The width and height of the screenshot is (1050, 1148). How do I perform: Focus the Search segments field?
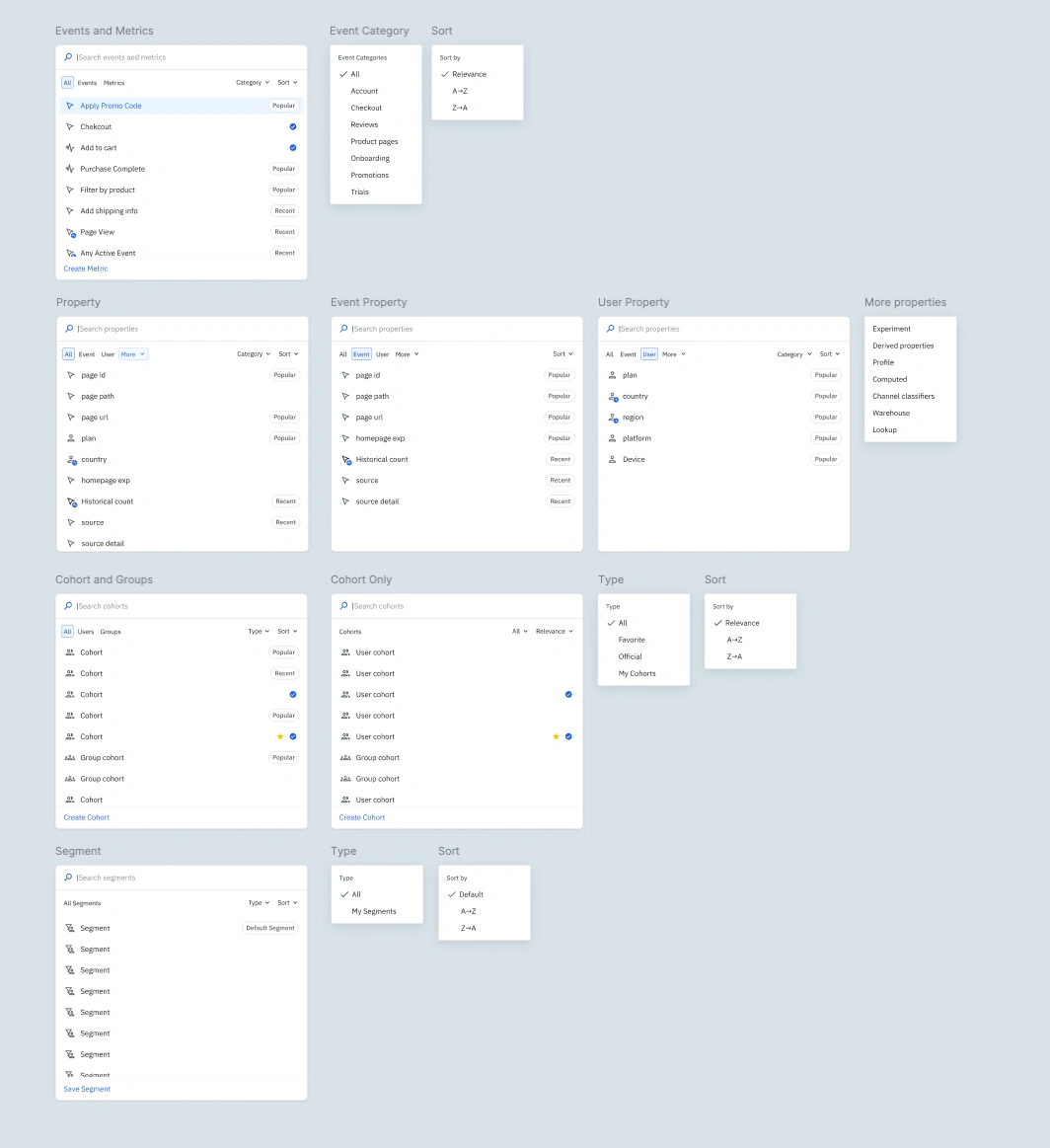click(182, 878)
